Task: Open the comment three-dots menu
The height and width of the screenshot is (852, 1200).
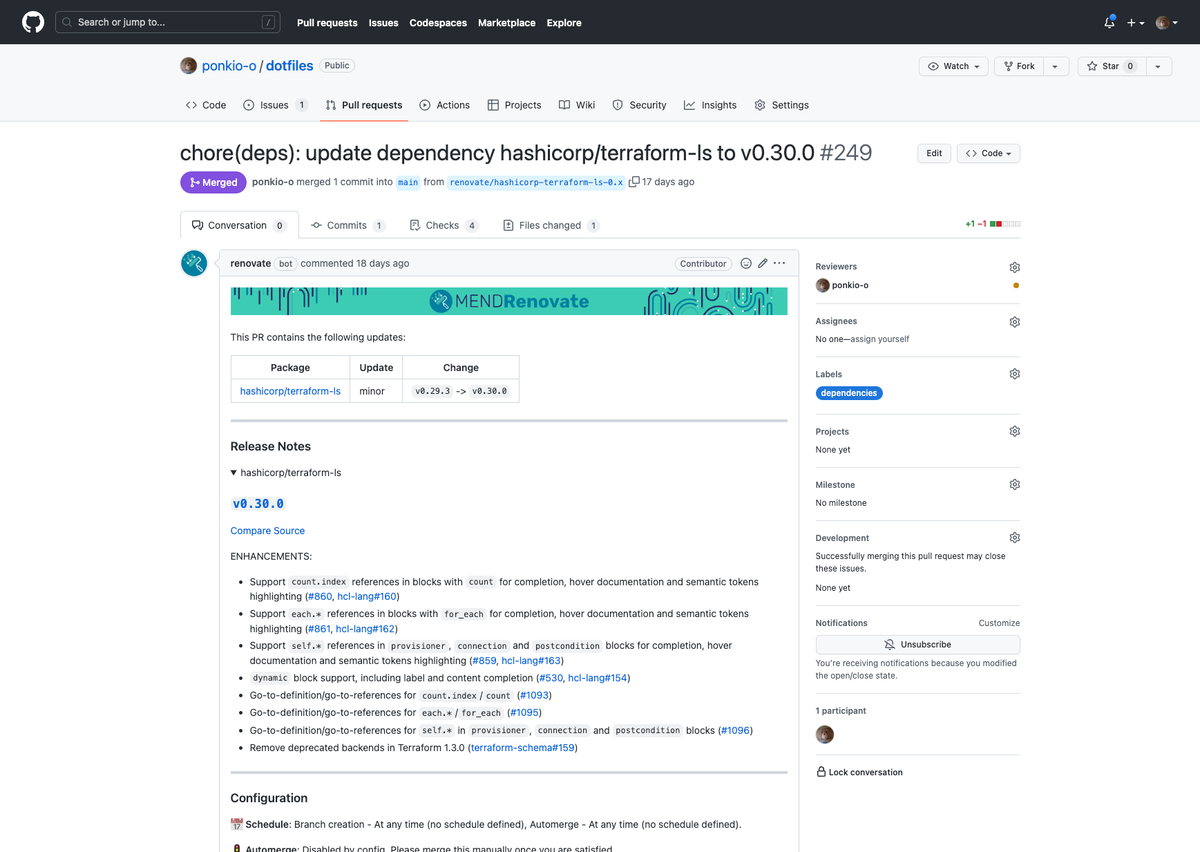Action: pos(780,263)
